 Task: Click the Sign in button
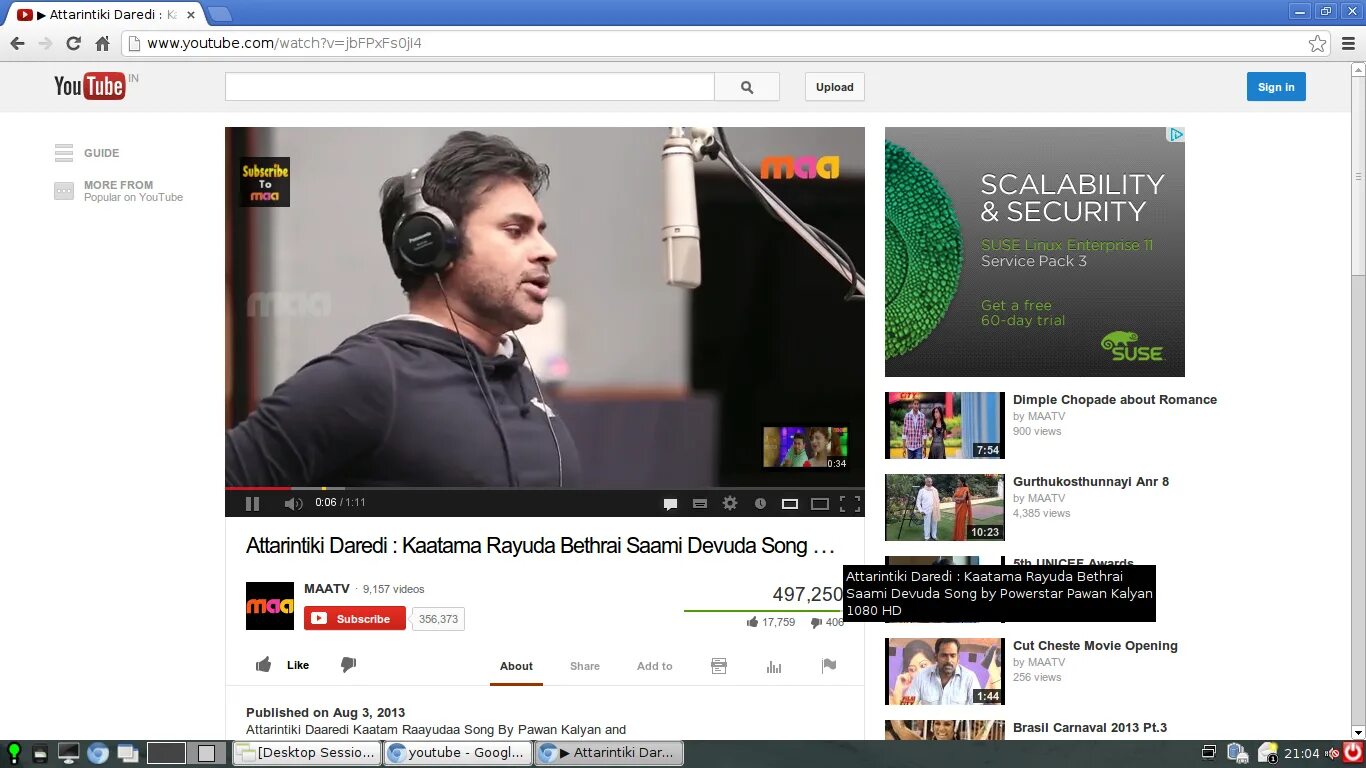[x=1276, y=87]
